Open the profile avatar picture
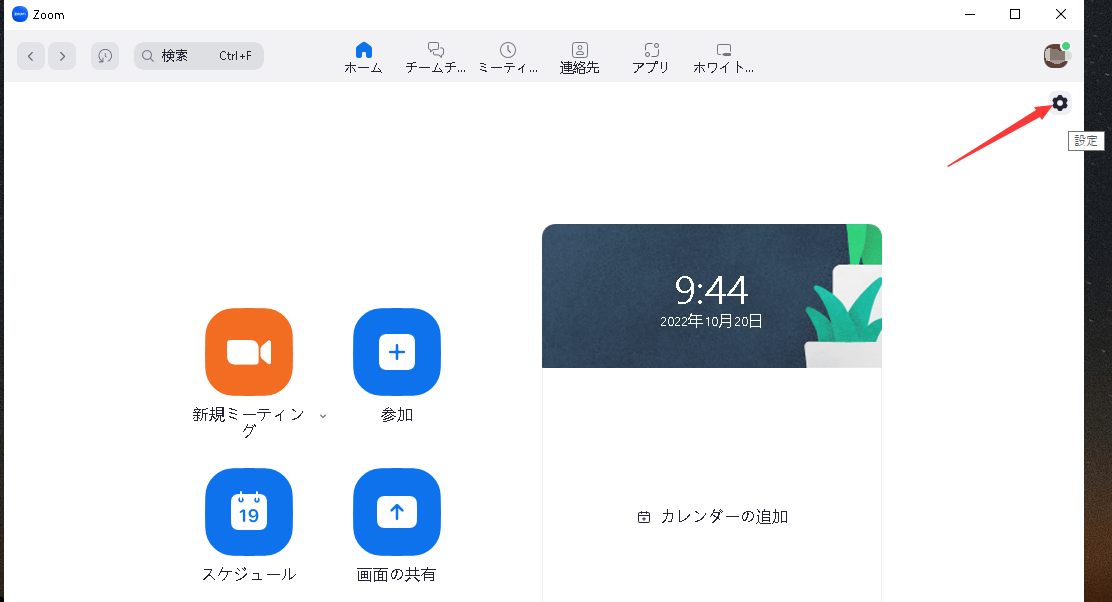The height and width of the screenshot is (602, 1112). (x=1055, y=56)
